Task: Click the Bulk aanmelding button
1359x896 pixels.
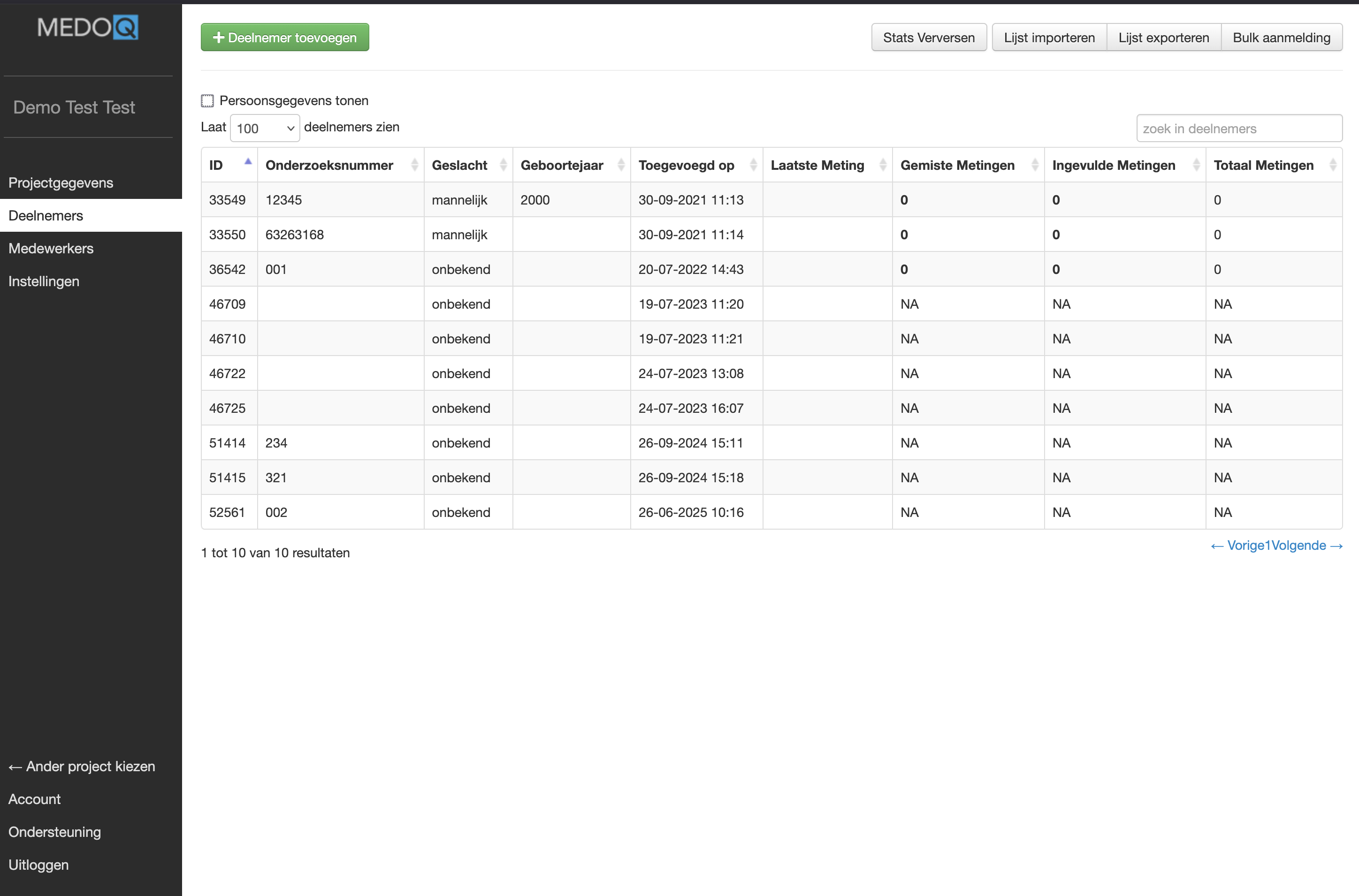Action: pos(1281,37)
